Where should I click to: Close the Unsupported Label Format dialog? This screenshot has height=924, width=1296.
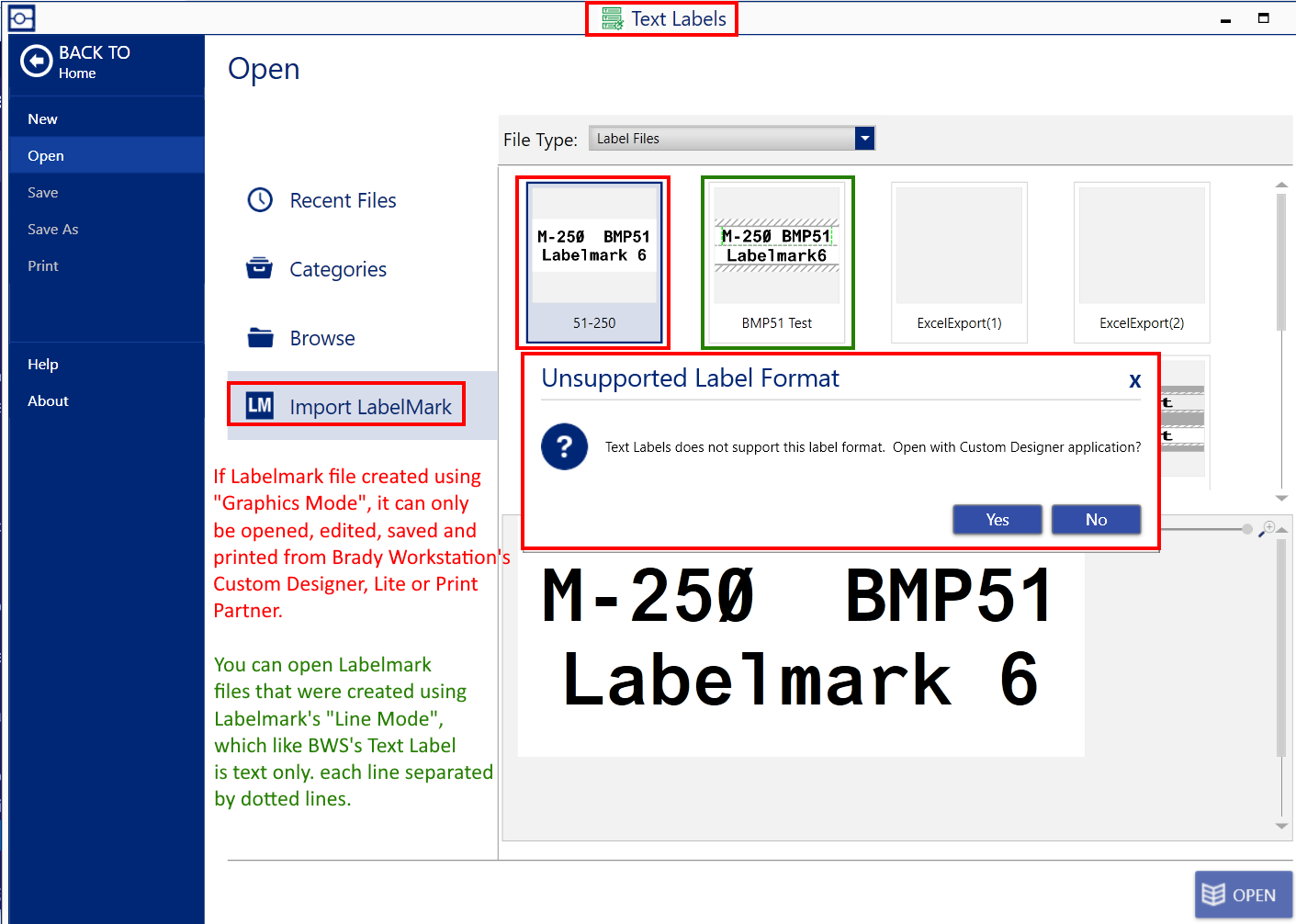tap(1134, 381)
